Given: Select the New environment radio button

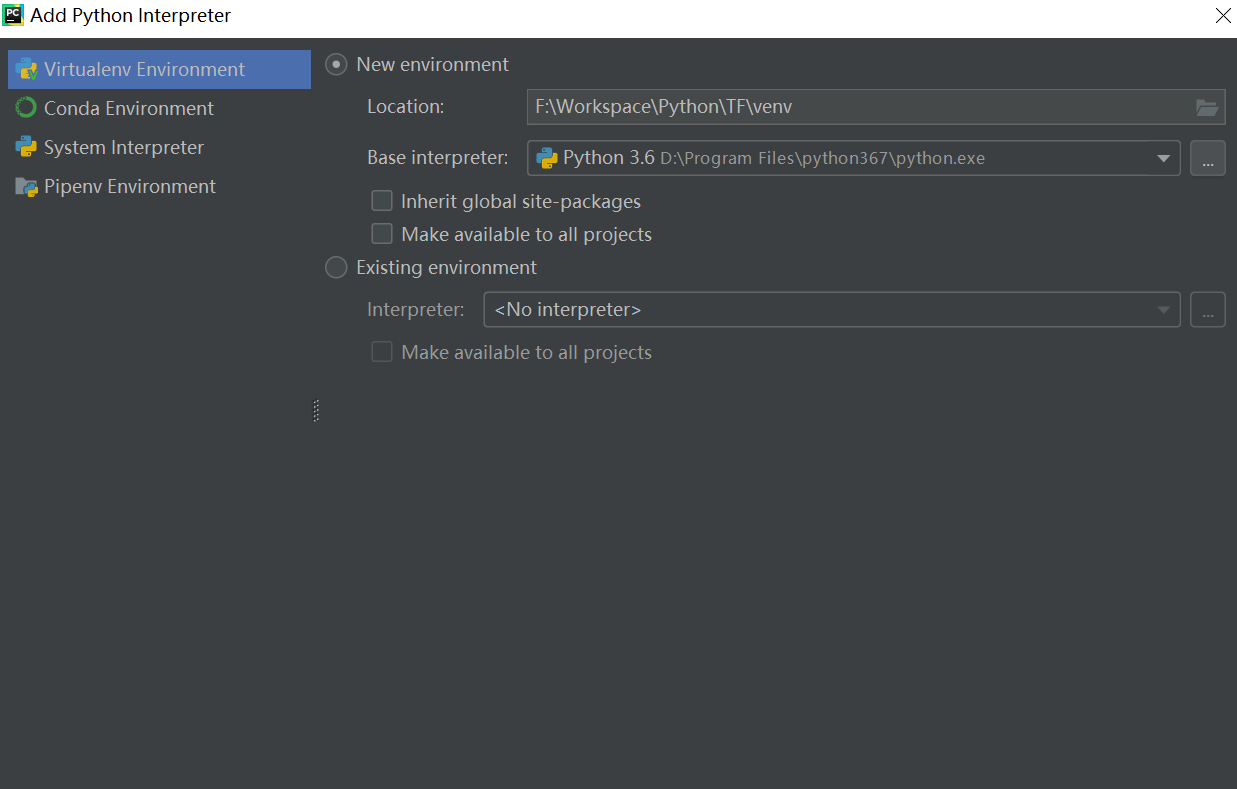Looking at the screenshot, I should click(337, 64).
